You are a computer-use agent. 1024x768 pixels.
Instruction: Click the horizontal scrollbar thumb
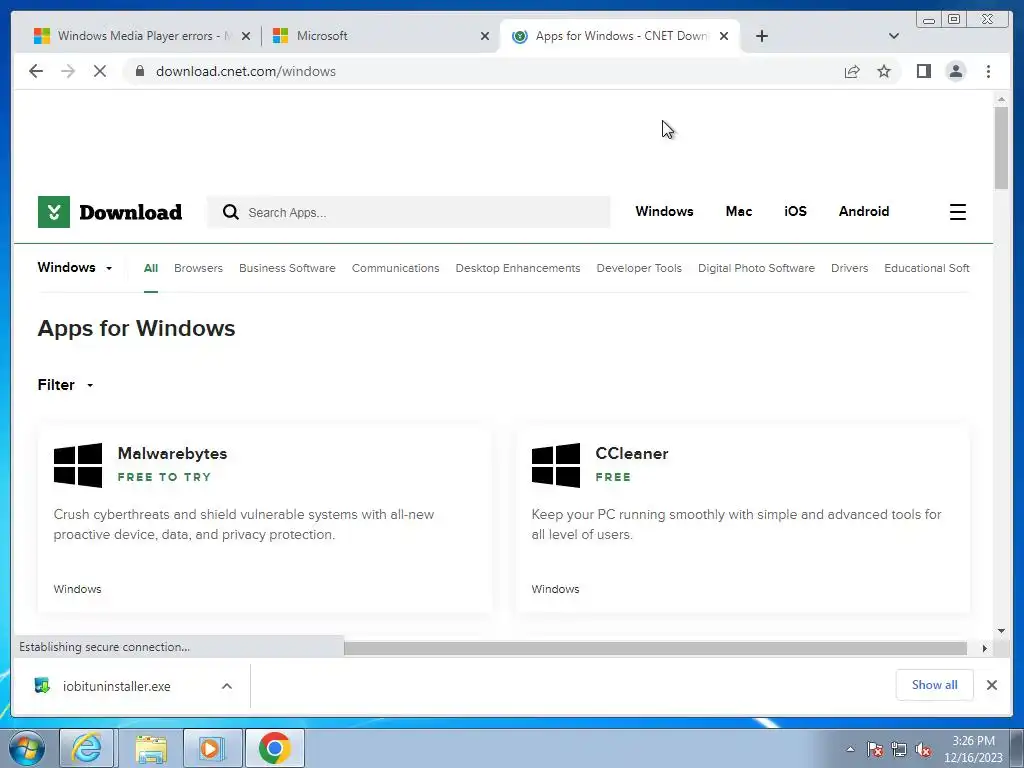pos(655,648)
